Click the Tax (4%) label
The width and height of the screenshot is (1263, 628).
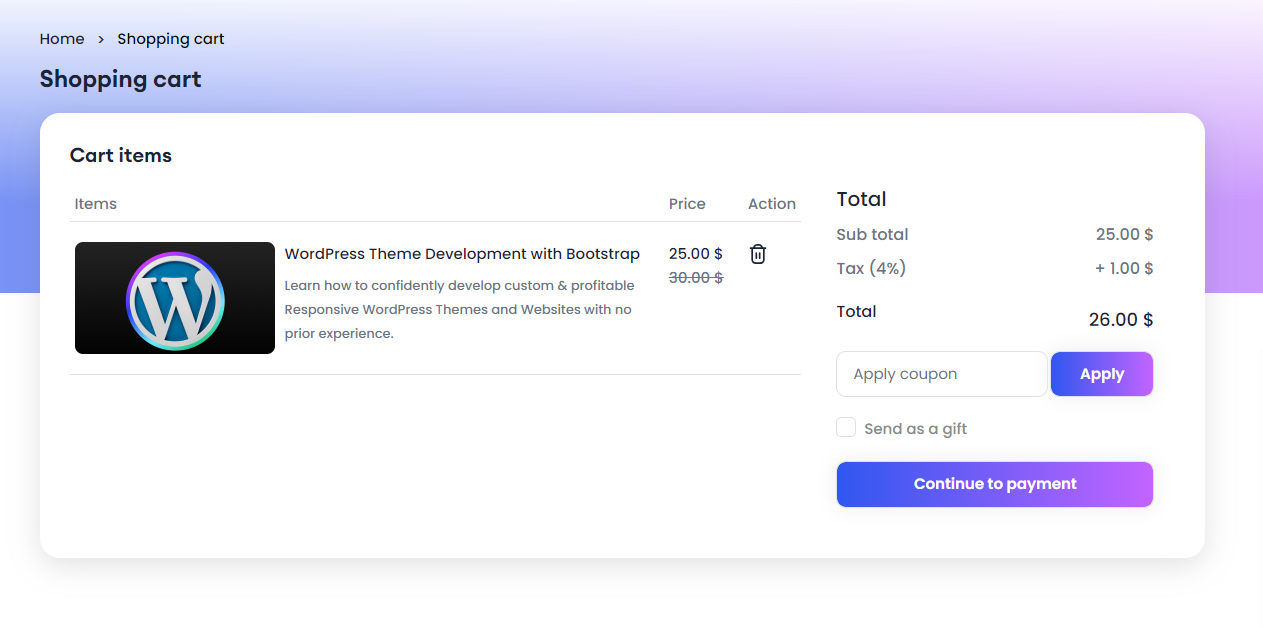(871, 268)
